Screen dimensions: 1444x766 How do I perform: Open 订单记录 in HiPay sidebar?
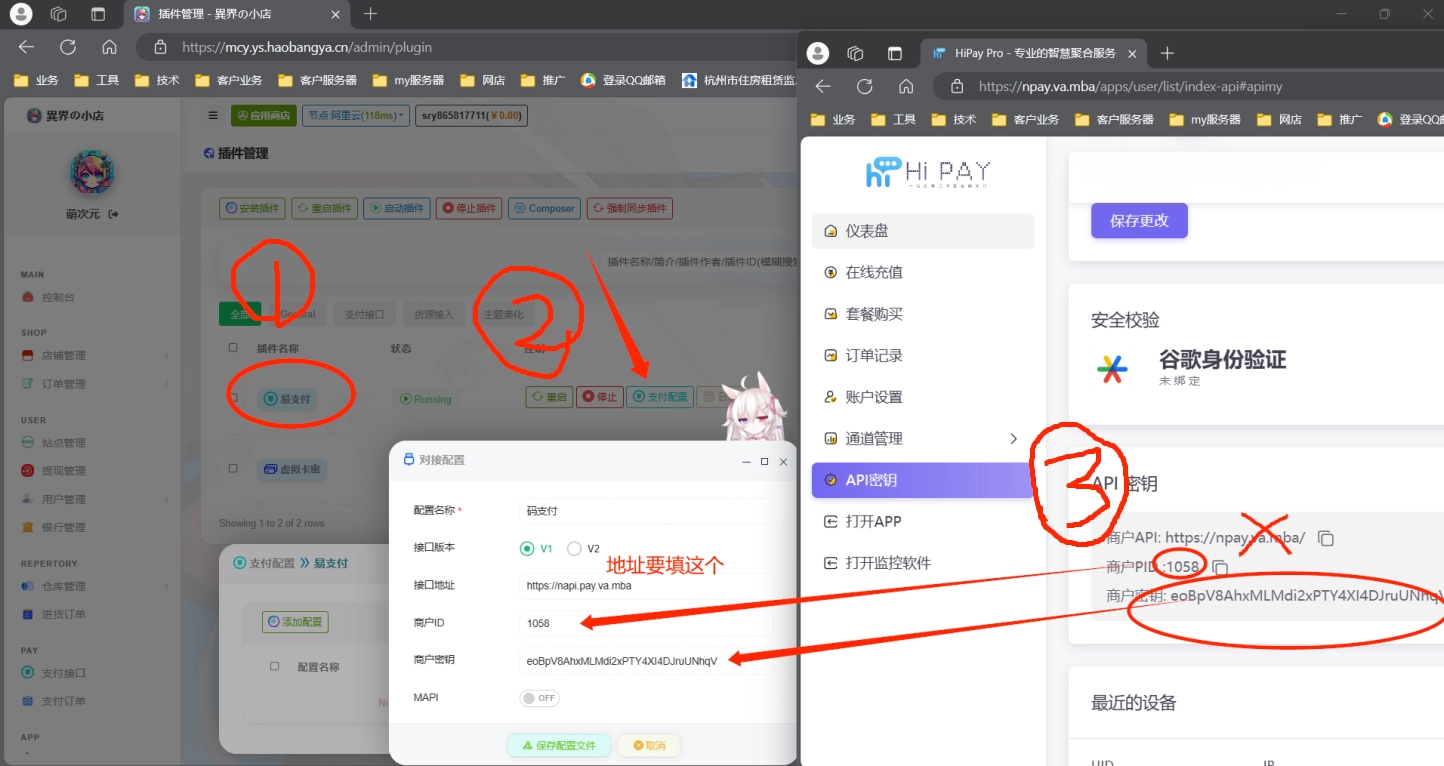coord(922,355)
